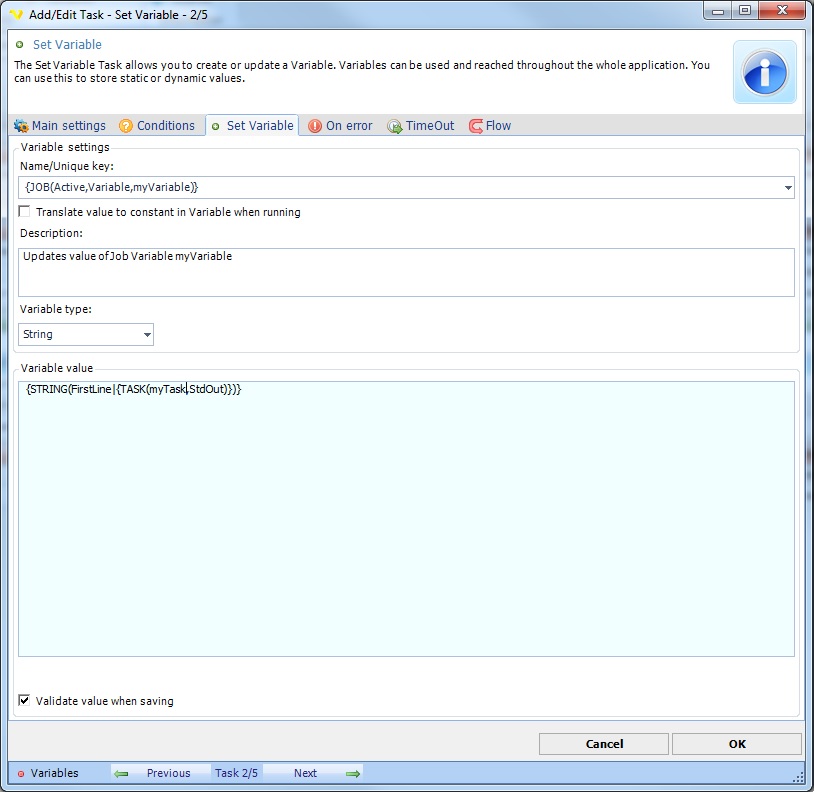Click the Flow tab icon
This screenshot has width=814, height=792.
pos(476,126)
